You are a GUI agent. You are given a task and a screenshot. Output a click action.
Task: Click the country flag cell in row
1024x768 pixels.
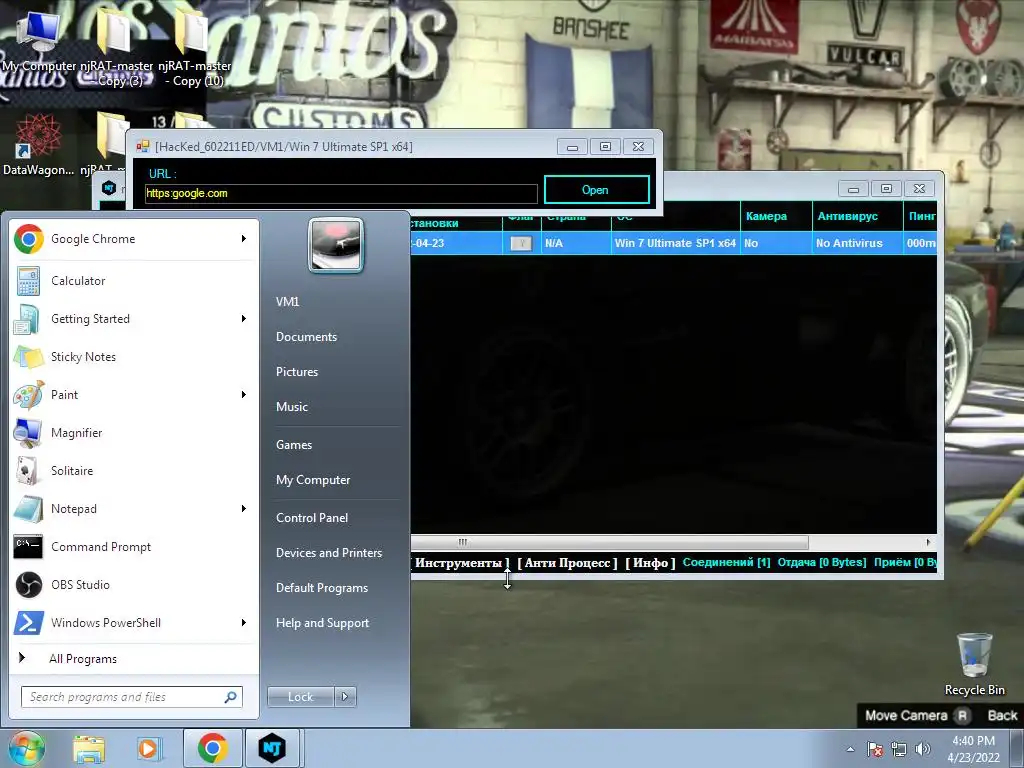click(521, 243)
